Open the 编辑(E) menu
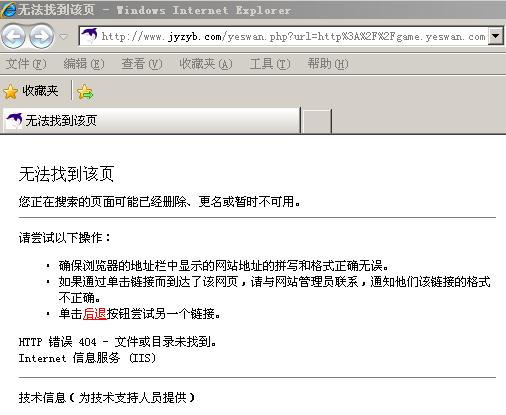506x415 pixels. click(84, 64)
